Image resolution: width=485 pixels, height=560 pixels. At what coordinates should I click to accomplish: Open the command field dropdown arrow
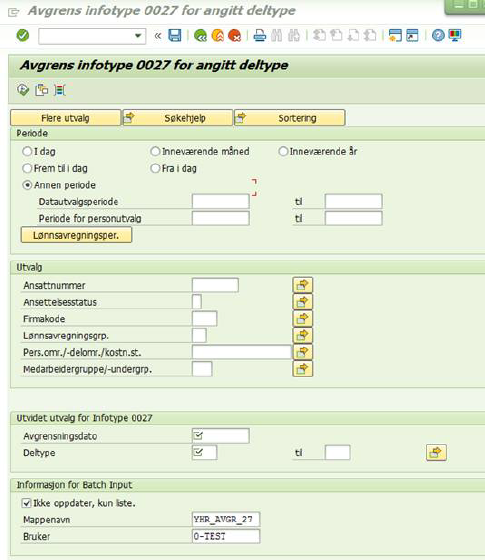(x=138, y=36)
